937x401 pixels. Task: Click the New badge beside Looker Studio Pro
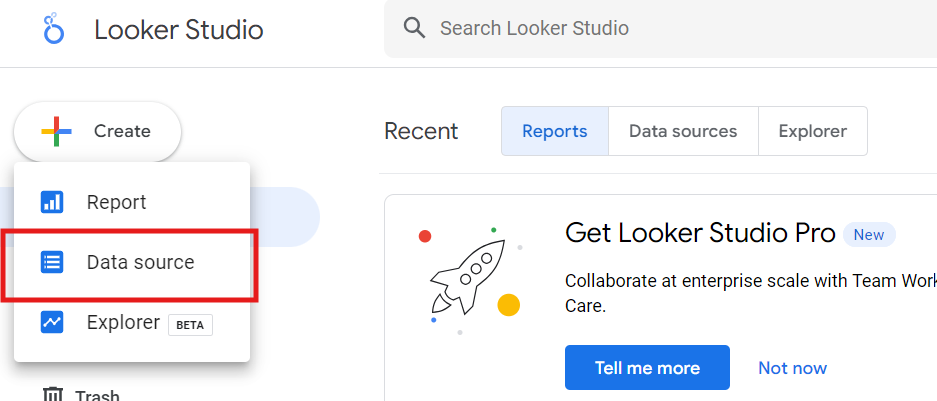[869, 235]
